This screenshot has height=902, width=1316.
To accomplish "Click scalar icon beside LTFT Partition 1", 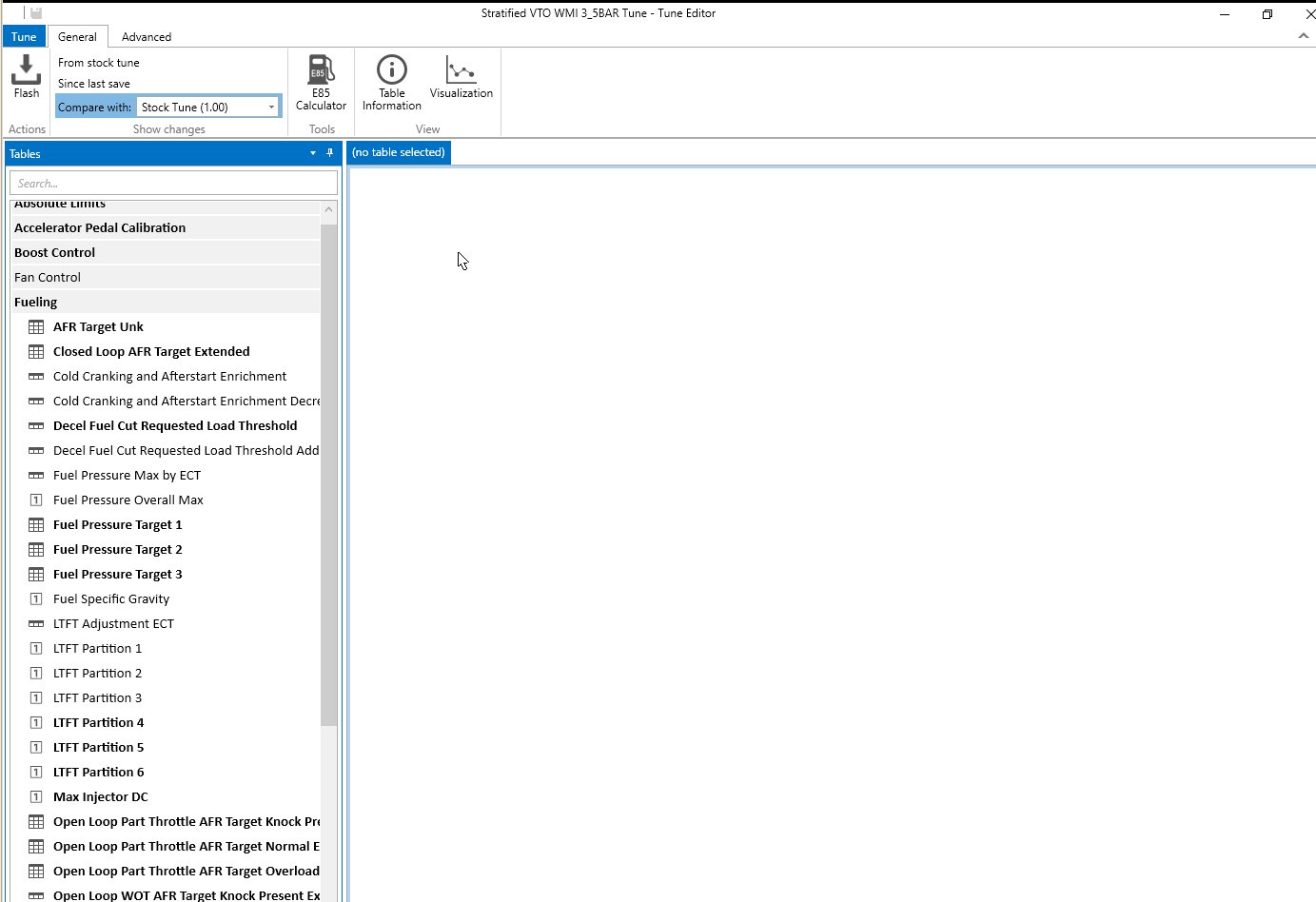I will [x=36, y=648].
